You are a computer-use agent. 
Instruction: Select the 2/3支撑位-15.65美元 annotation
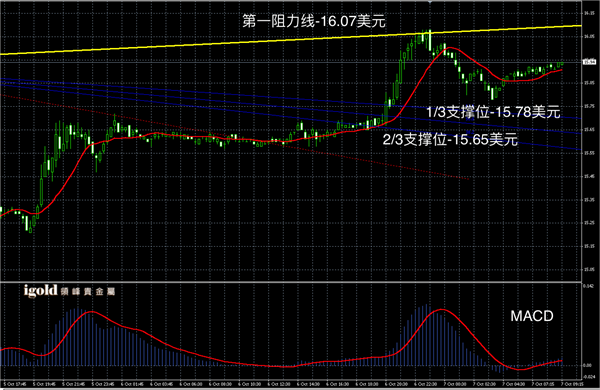(x=450, y=139)
